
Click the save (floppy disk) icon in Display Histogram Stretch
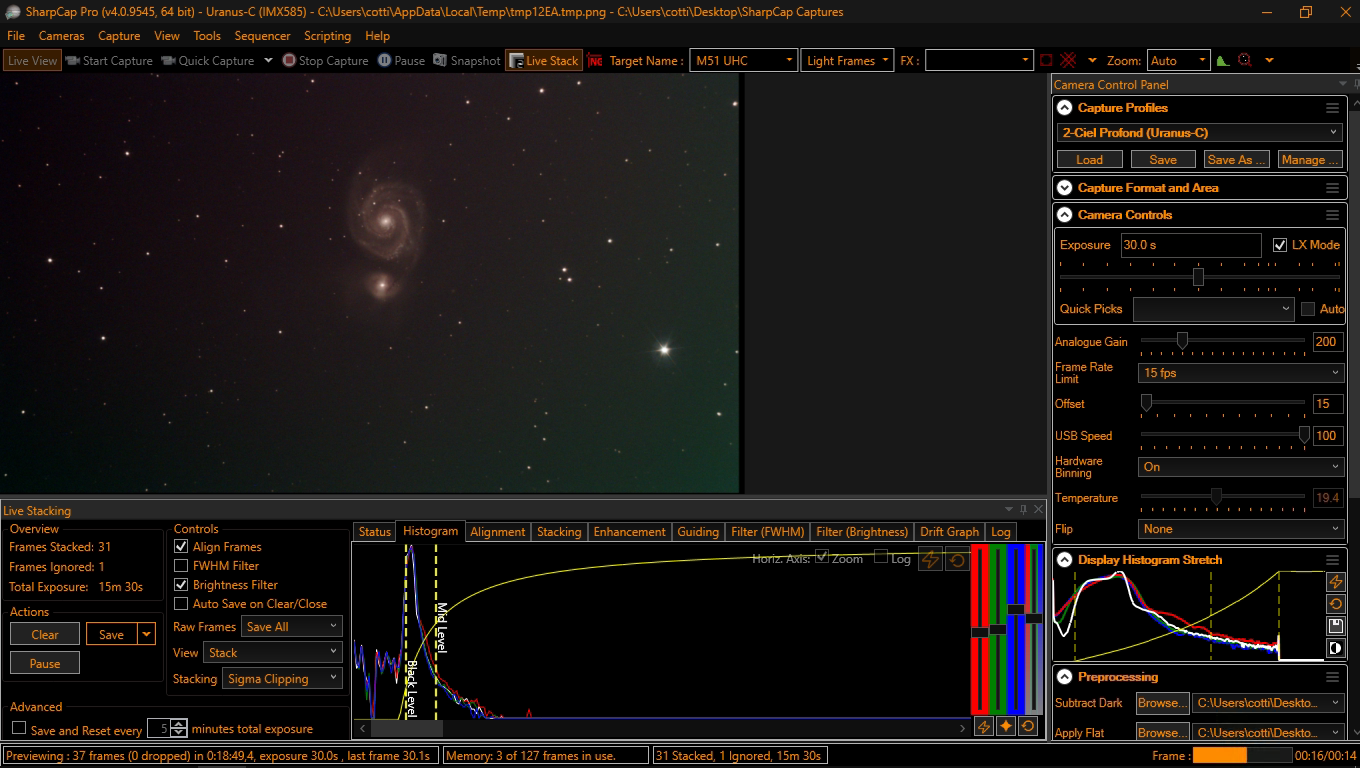click(x=1335, y=626)
